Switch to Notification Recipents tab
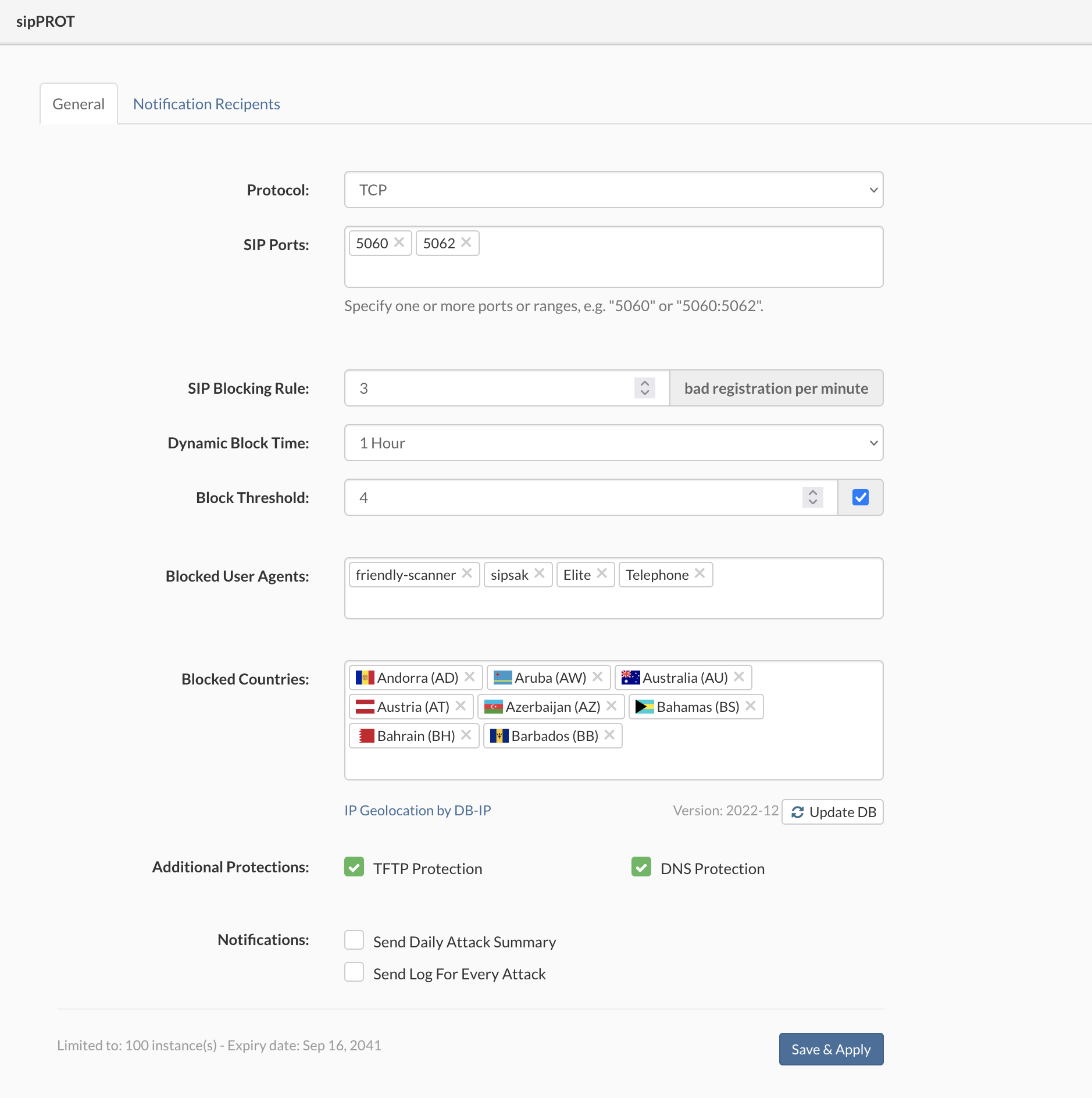 [206, 104]
